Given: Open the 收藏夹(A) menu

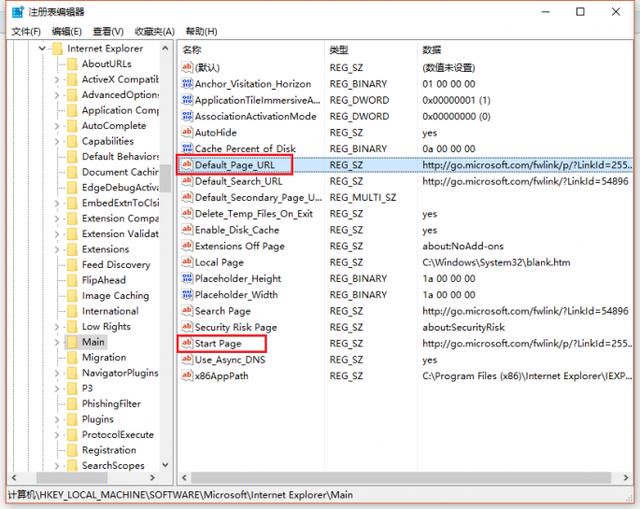Looking at the screenshot, I should 155,31.
